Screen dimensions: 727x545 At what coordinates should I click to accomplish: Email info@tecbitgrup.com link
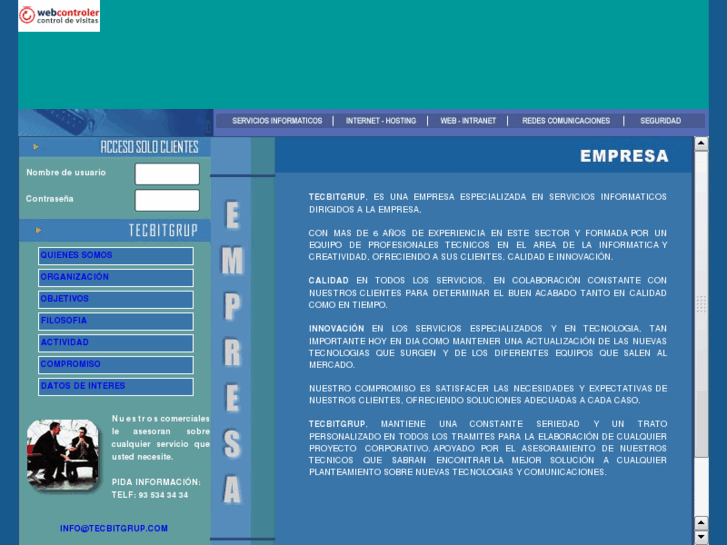point(114,528)
